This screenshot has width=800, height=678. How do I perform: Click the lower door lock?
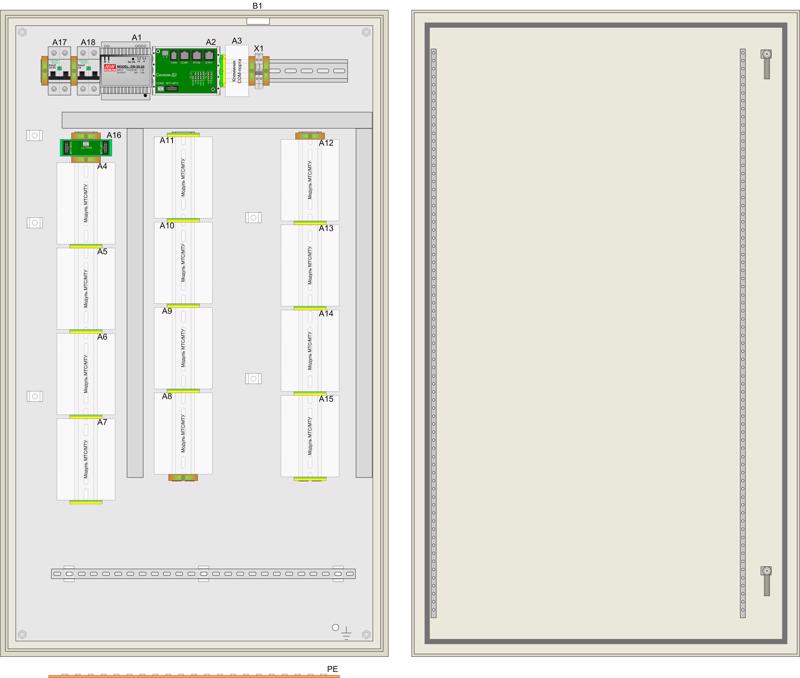[766, 581]
